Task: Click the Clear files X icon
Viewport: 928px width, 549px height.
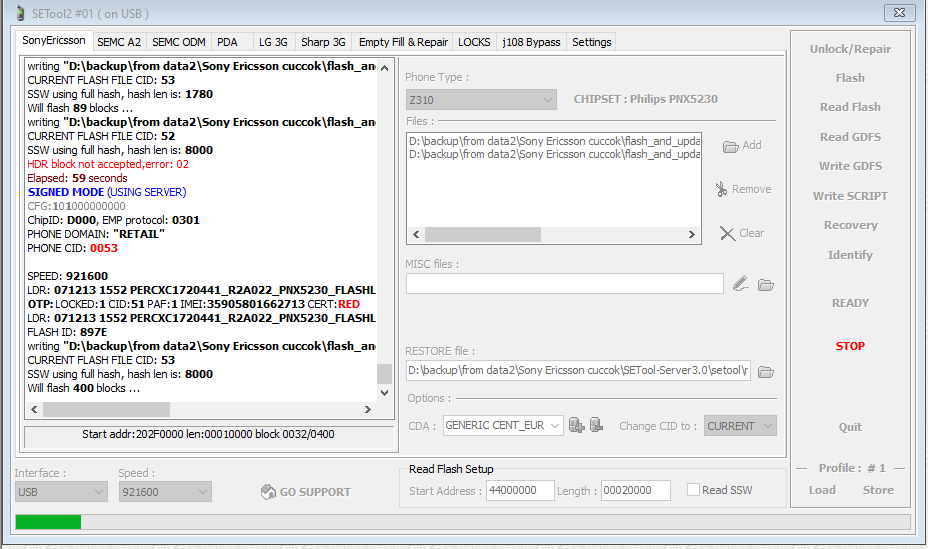Action: (x=727, y=233)
